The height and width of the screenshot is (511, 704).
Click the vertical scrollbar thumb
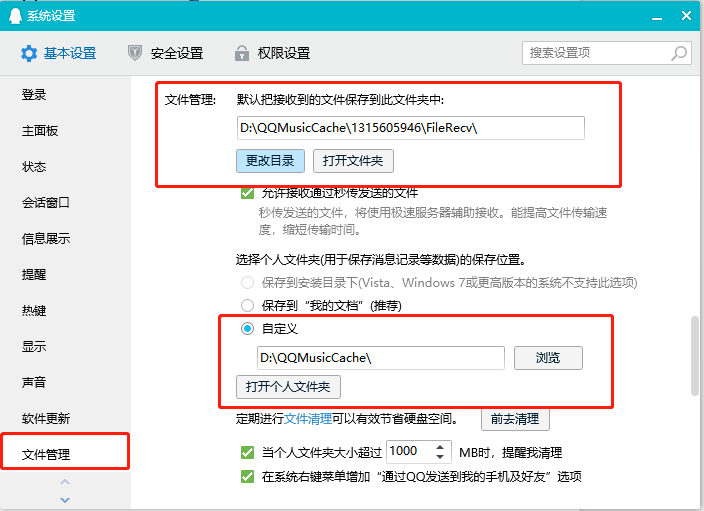[x=695, y=356]
